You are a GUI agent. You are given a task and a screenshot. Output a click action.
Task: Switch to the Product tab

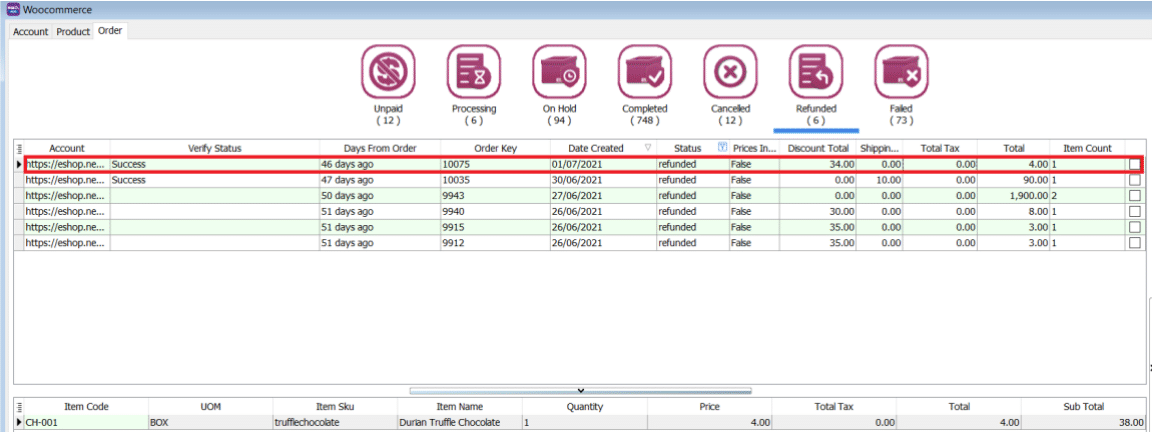(x=73, y=32)
